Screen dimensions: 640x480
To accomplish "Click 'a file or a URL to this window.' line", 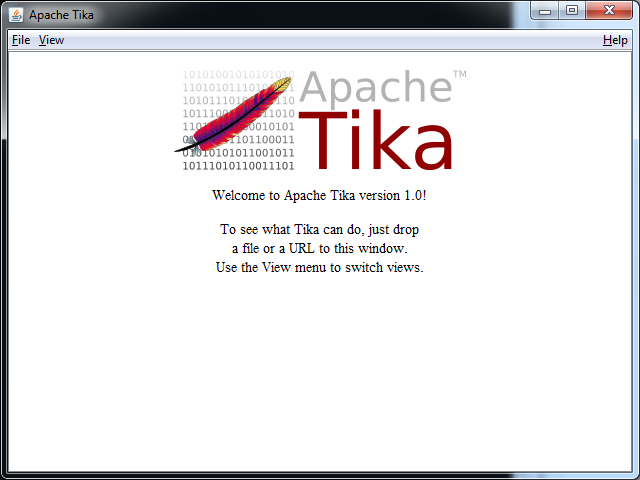I will pyautogui.click(x=320, y=249).
